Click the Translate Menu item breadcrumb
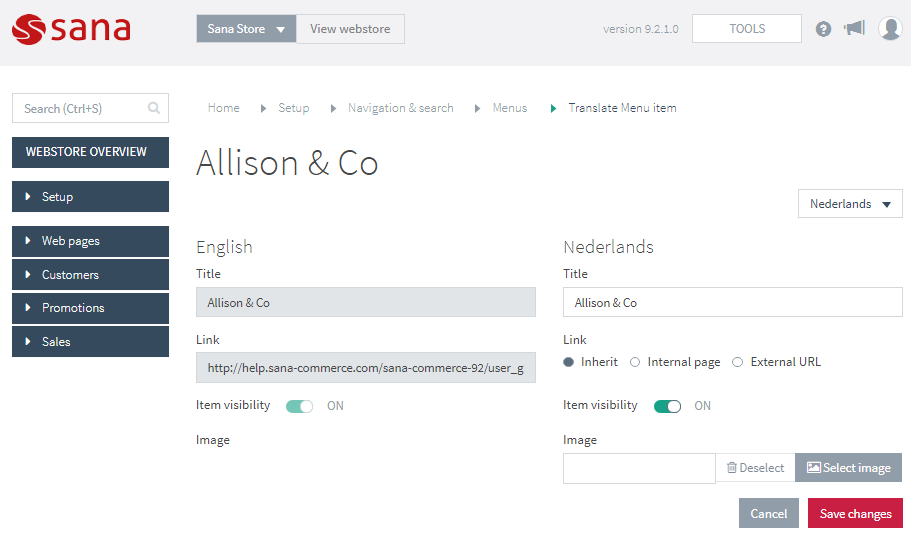Viewport: 911px width, 539px height. coord(622,108)
